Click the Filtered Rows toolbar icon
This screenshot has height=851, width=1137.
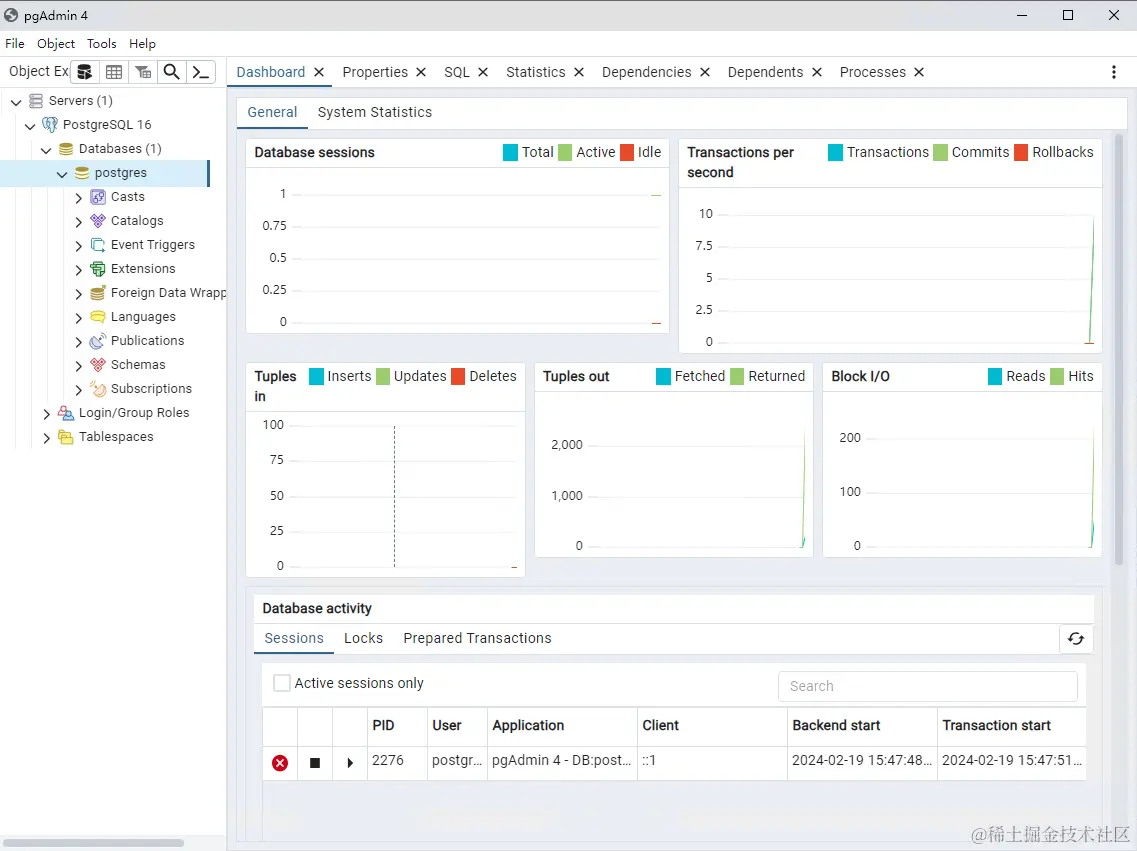(143, 72)
